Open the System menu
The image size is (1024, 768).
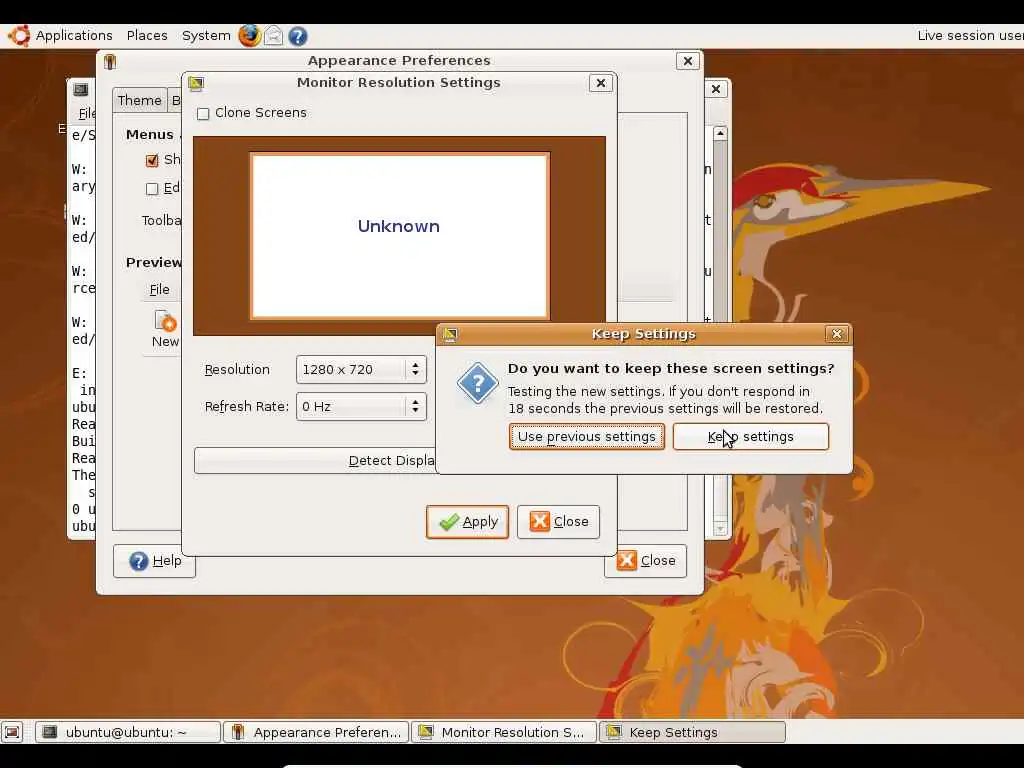[x=206, y=35]
